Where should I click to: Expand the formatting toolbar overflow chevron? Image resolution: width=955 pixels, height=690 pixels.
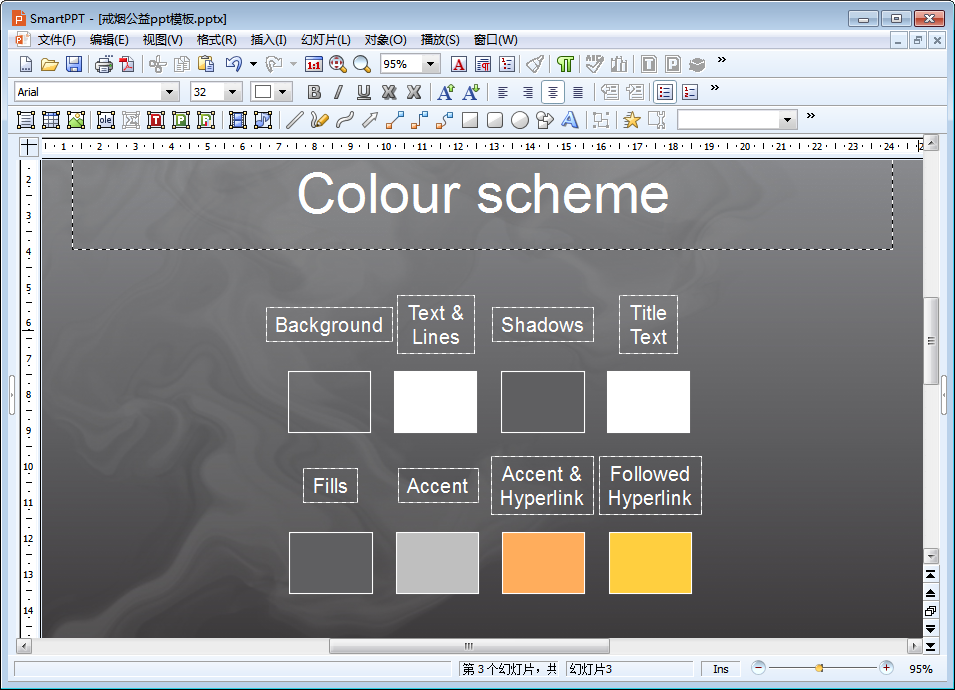[715, 88]
